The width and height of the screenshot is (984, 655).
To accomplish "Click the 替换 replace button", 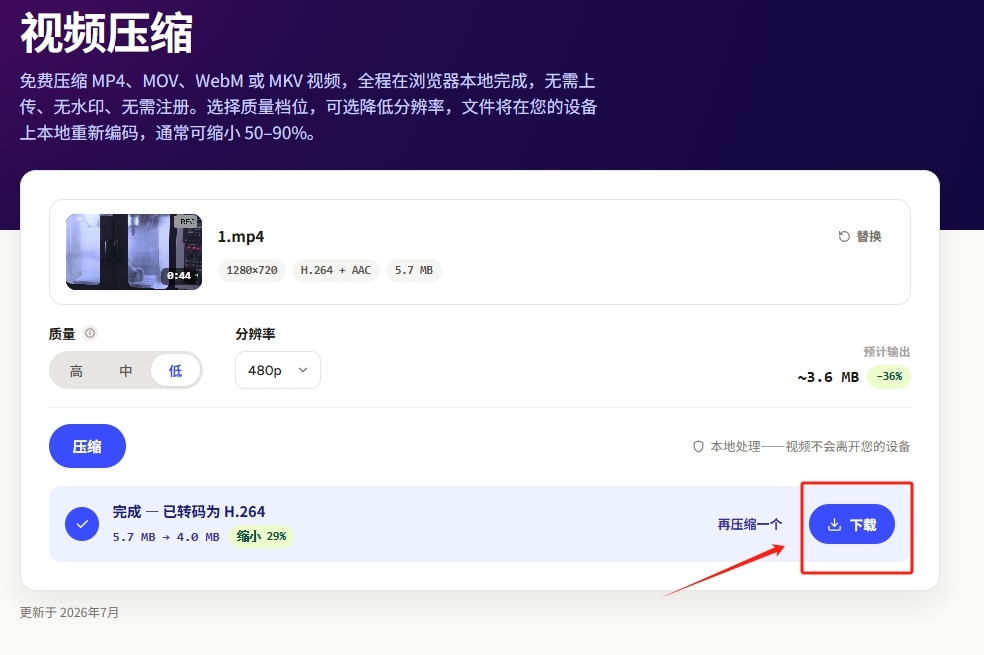I will tap(860, 237).
